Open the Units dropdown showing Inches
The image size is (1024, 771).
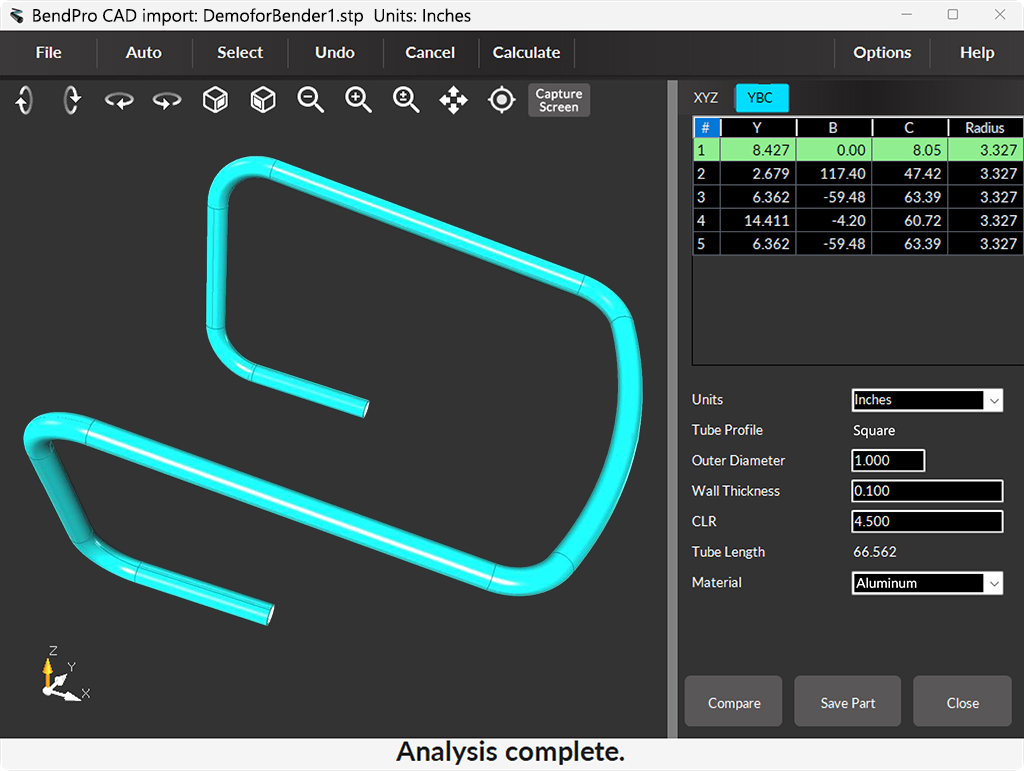pos(927,400)
